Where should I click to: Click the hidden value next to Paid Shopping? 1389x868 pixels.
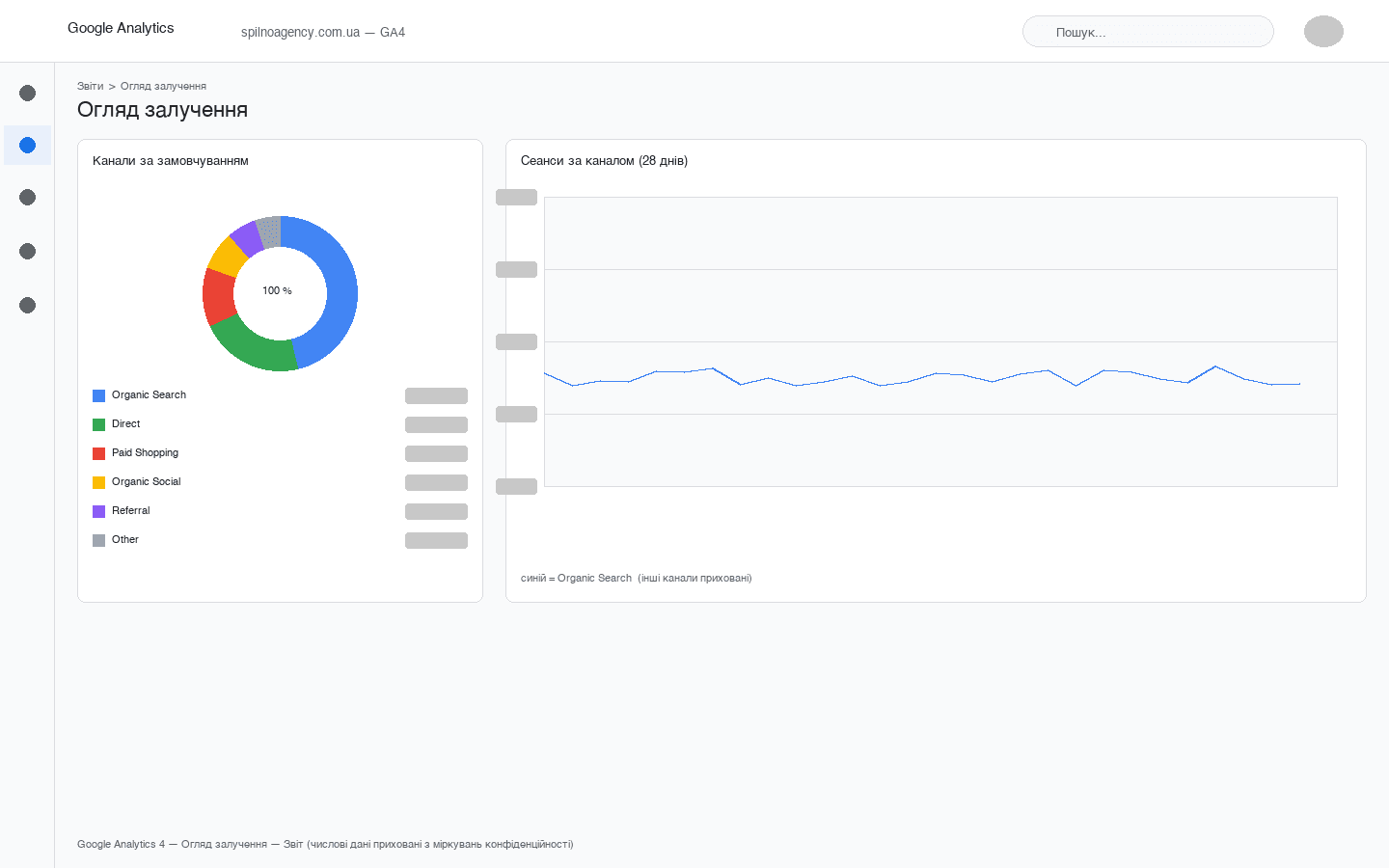coord(436,453)
